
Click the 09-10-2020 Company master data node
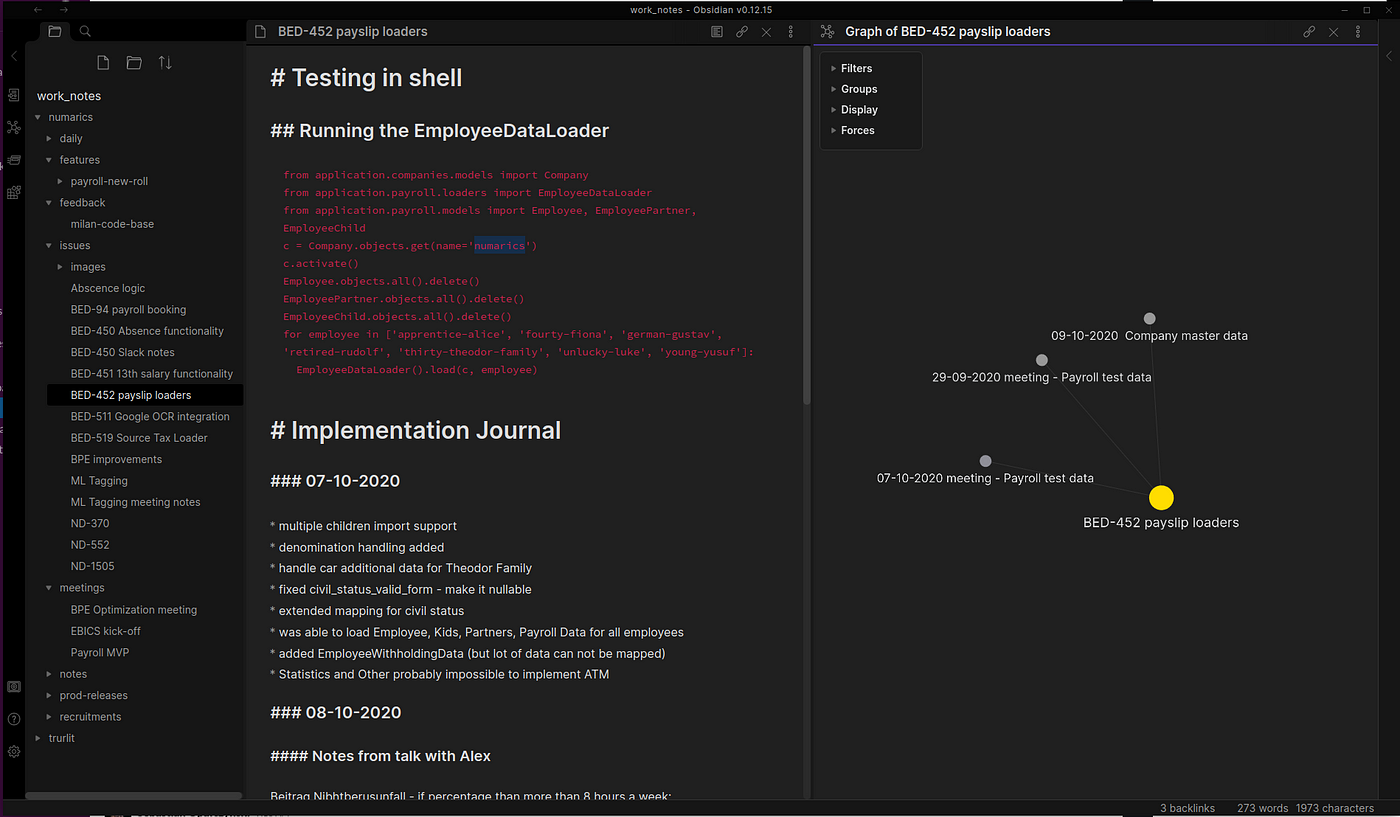tap(1149, 318)
